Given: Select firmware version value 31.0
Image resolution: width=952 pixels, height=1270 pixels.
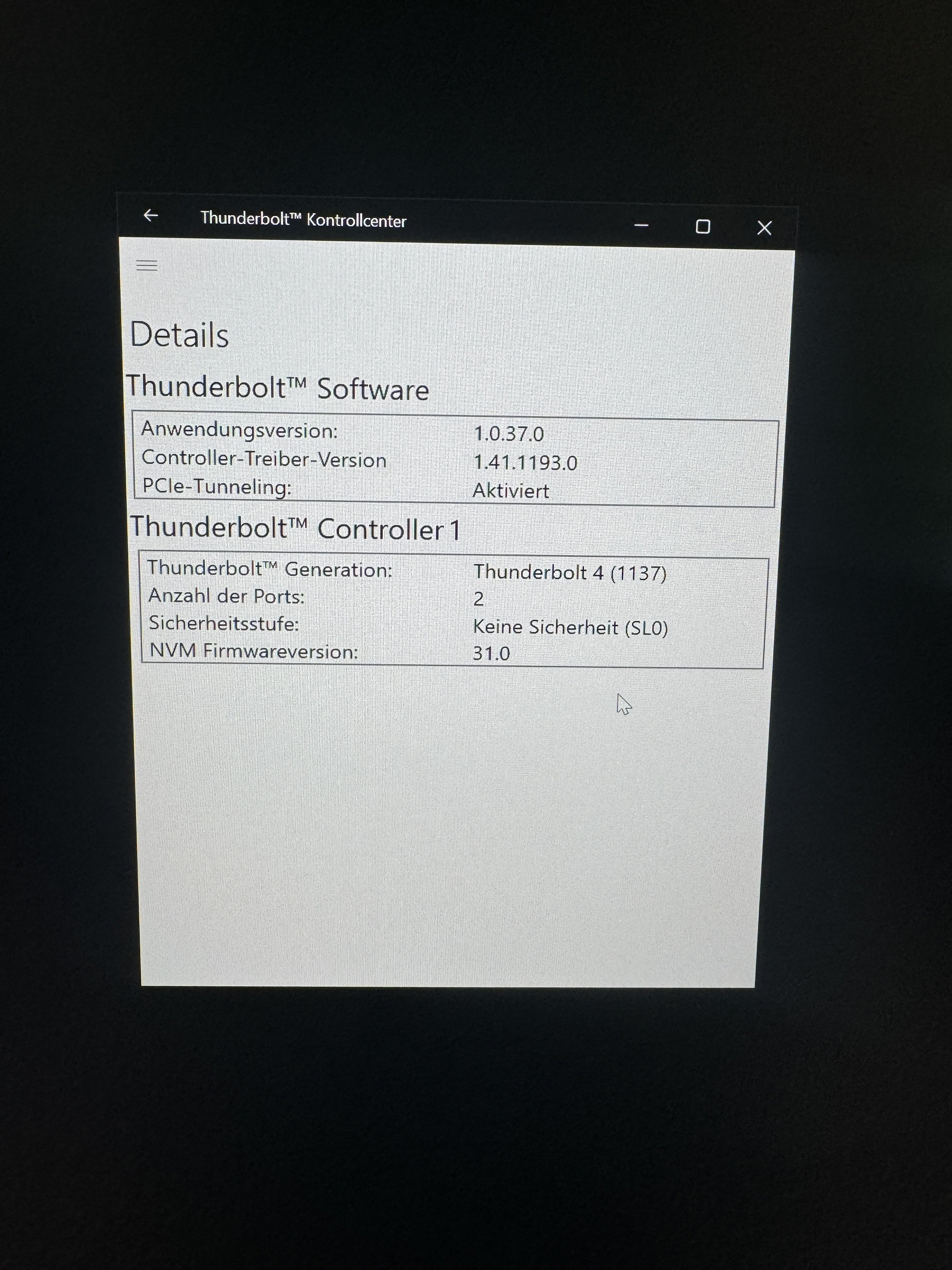Looking at the screenshot, I should click(x=491, y=653).
